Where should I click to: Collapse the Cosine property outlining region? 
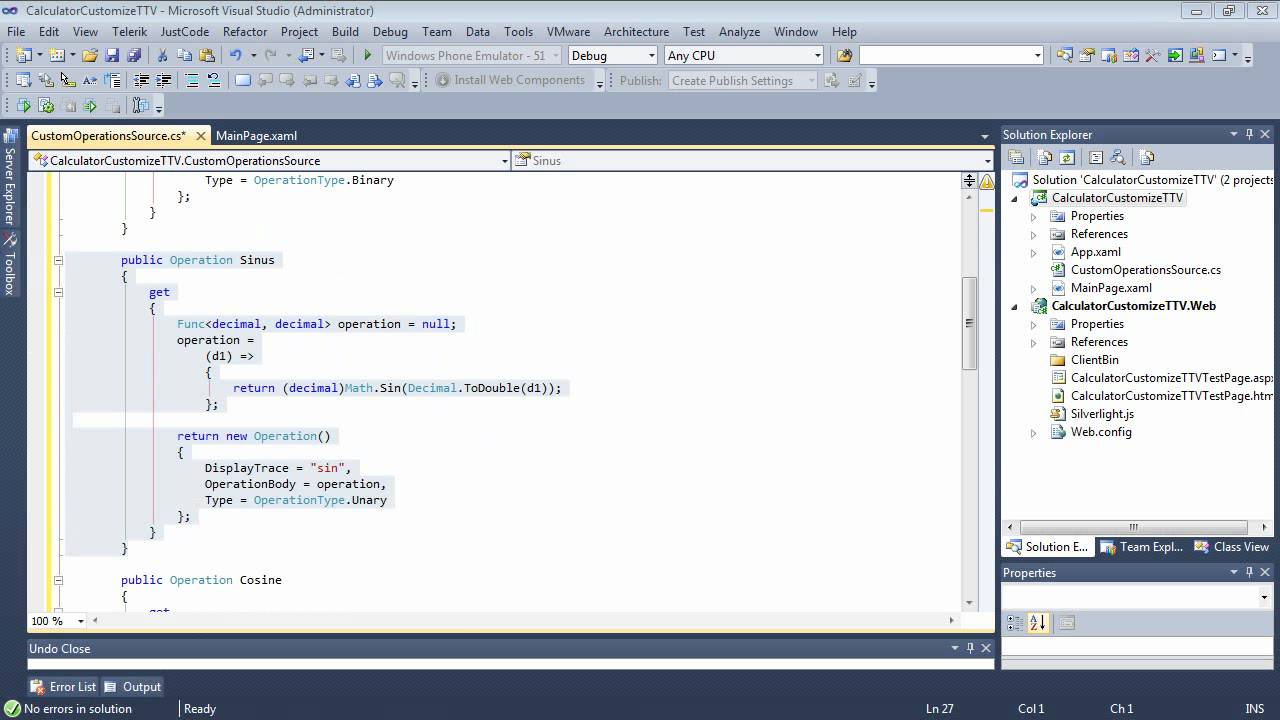58,580
